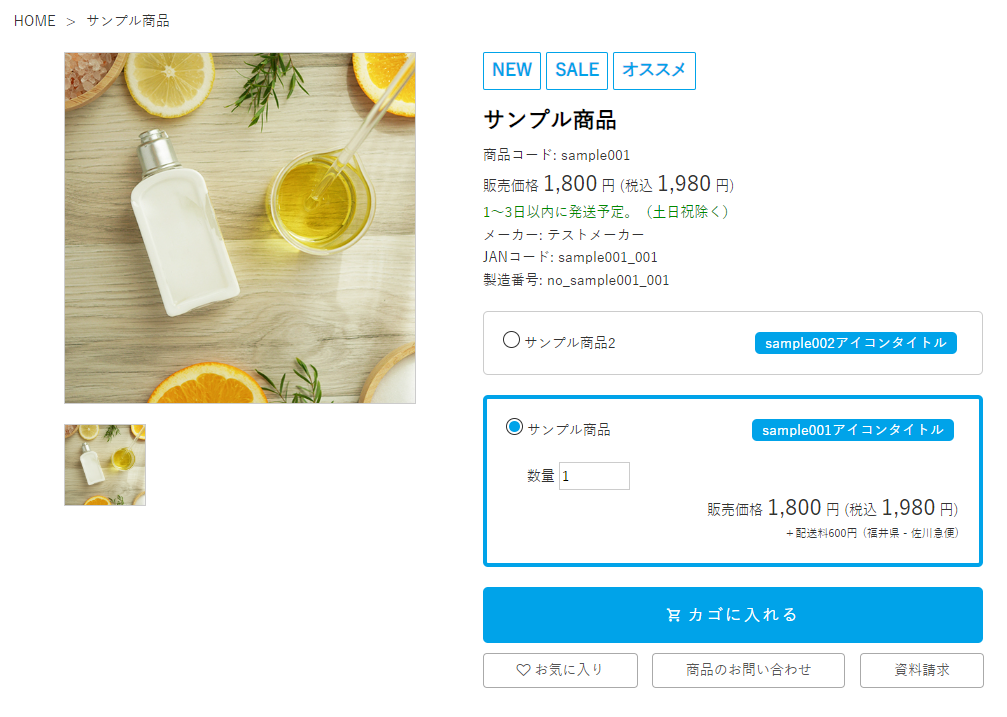Click the main product image

coord(240,228)
